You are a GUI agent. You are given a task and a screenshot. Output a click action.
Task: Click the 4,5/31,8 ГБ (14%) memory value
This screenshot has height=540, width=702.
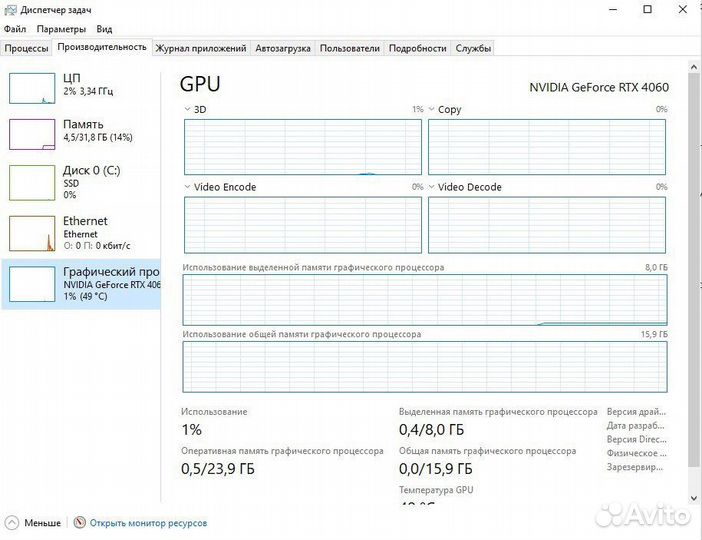[98, 137]
